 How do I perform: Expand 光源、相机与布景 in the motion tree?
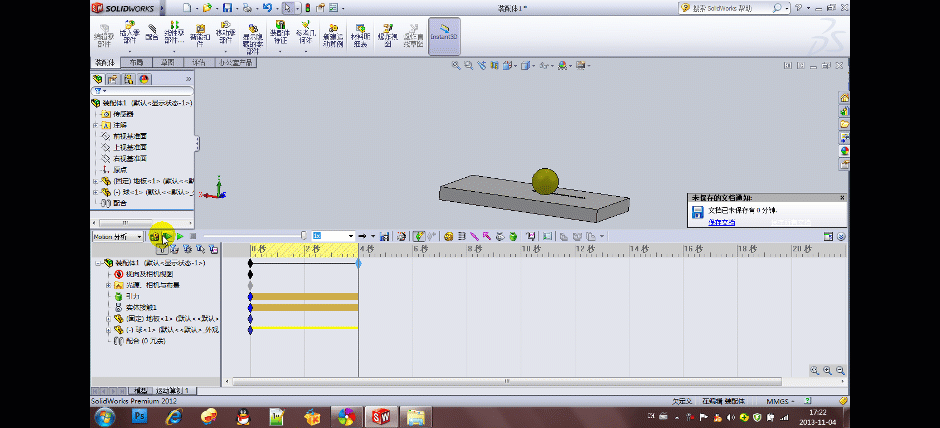(109, 285)
